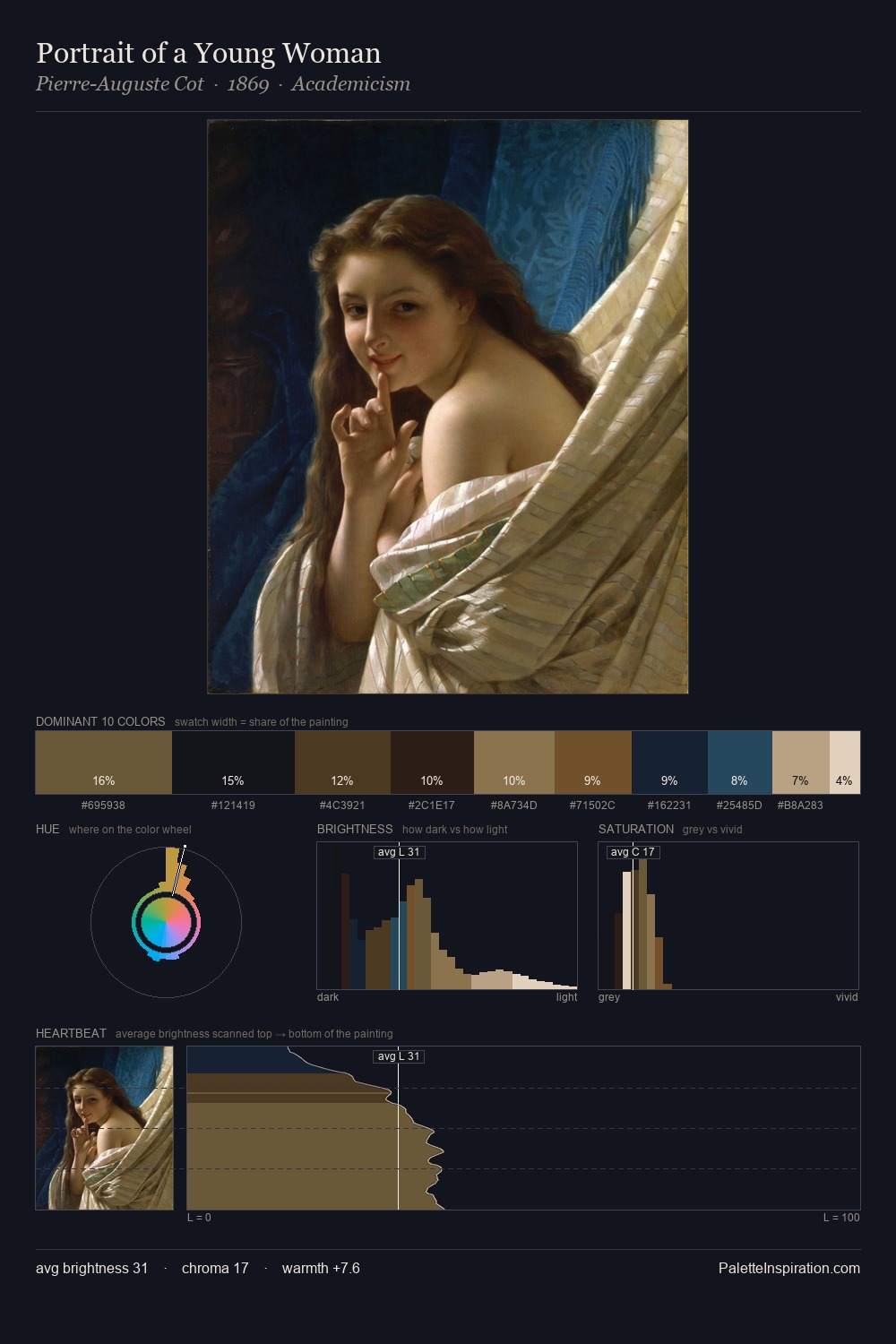
Task: Click the #2C1E17 deep brown swatch
Action: point(432,762)
